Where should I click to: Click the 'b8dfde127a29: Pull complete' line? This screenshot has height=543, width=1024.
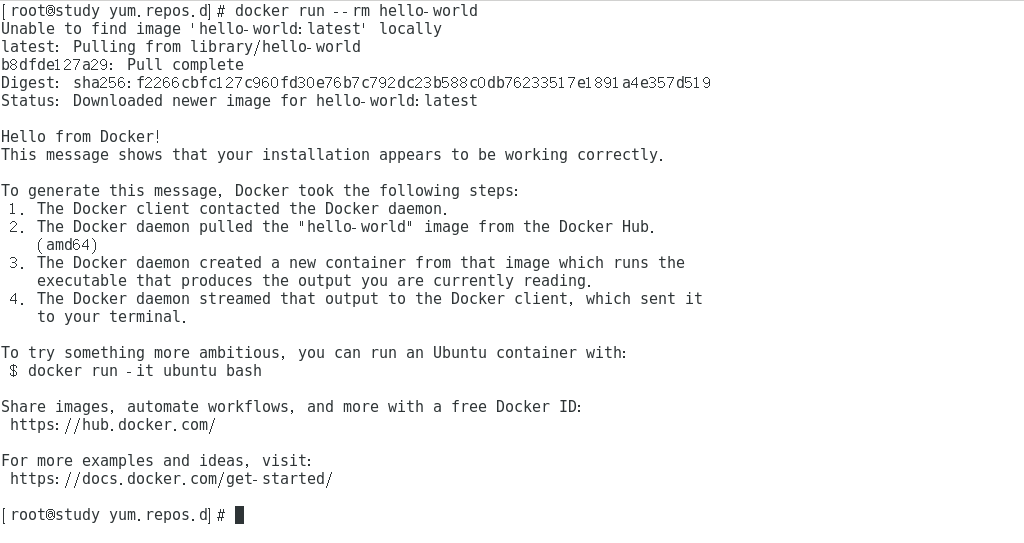[x=123, y=65]
